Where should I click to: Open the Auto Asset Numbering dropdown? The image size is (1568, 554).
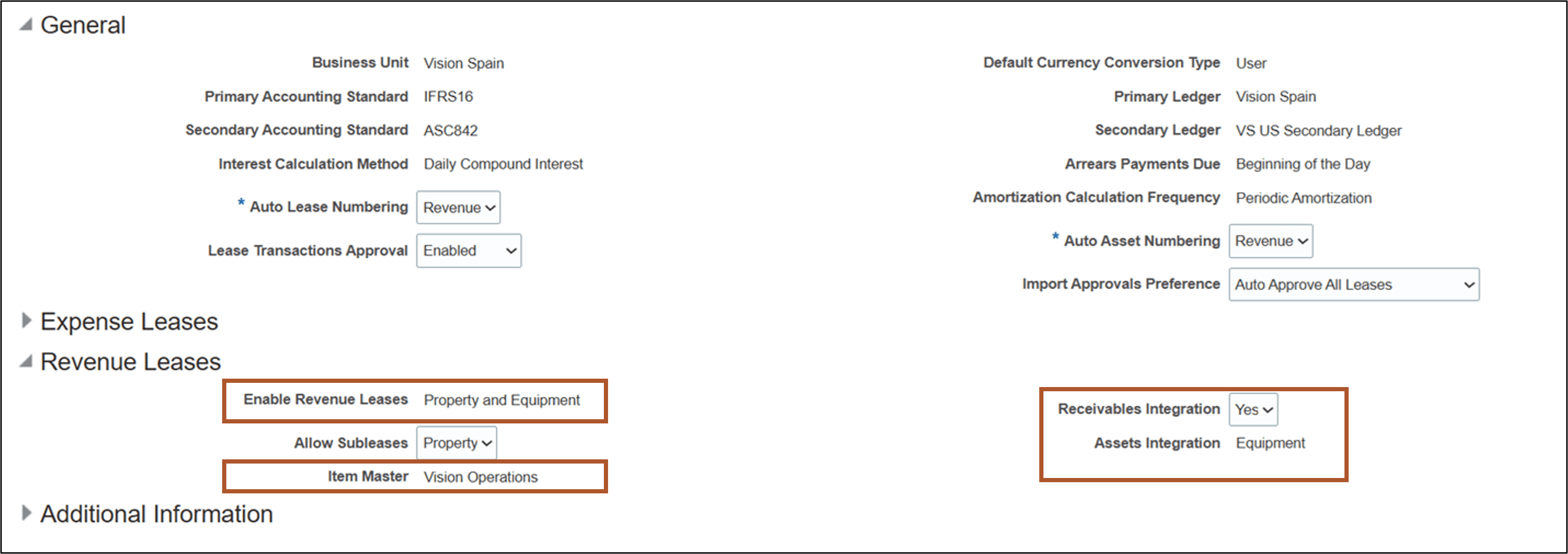point(1270,241)
